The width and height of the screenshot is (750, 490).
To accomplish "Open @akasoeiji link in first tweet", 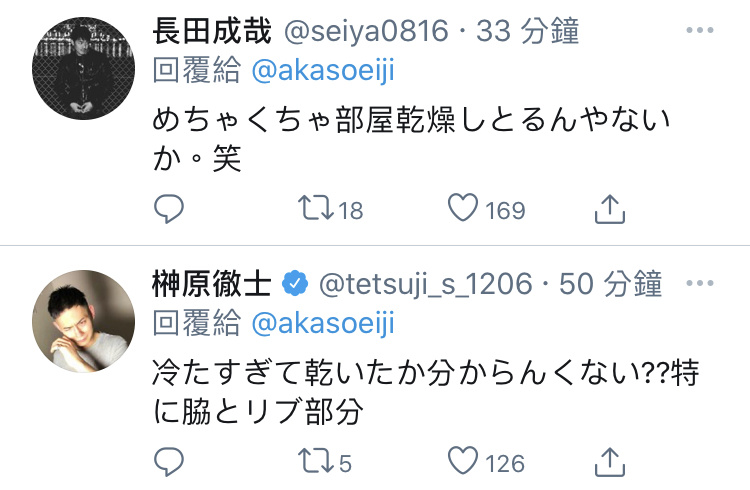I will click(x=323, y=71).
